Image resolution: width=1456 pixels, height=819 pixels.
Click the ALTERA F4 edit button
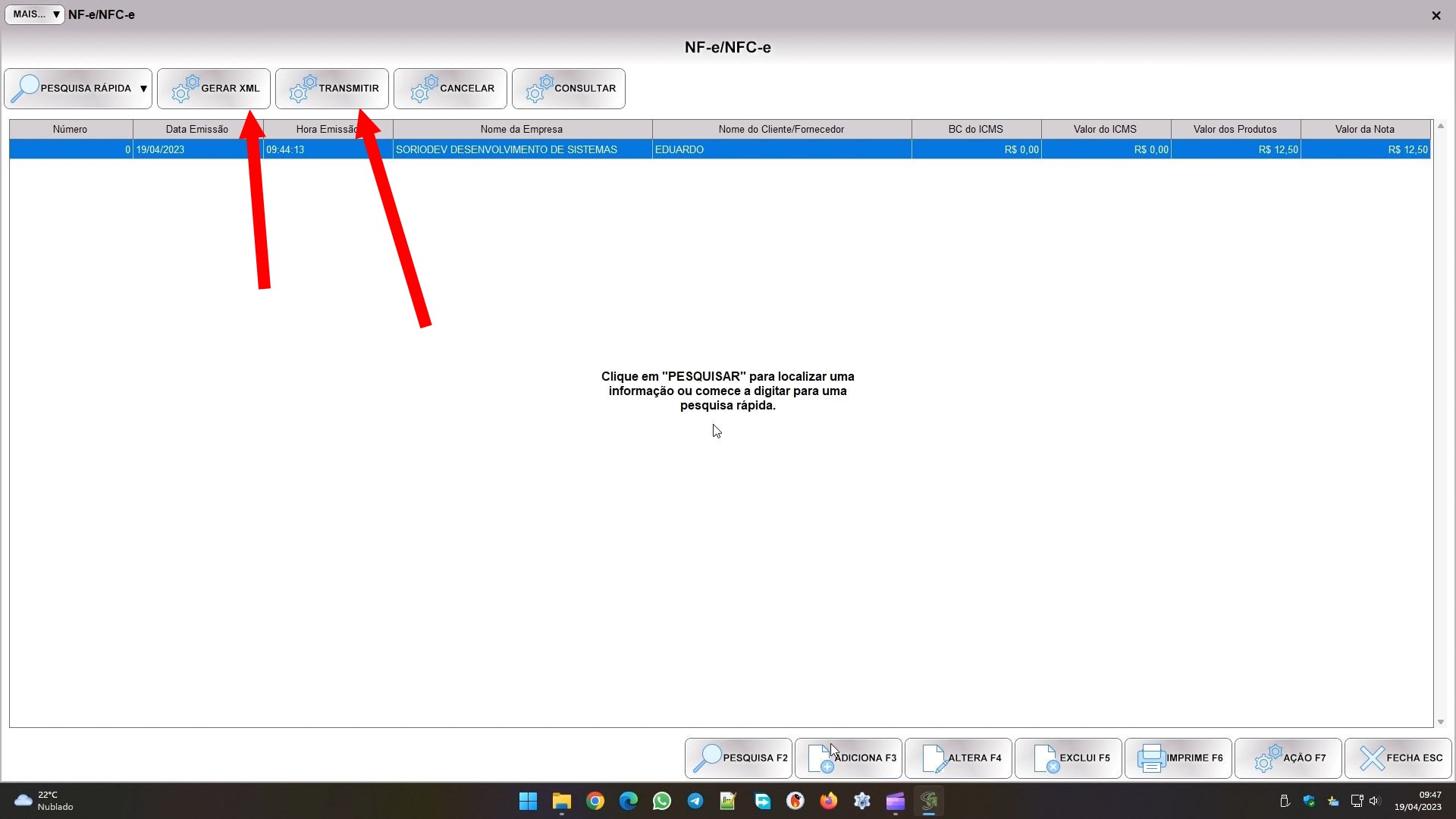pyautogui.click(x=958, y=758)
